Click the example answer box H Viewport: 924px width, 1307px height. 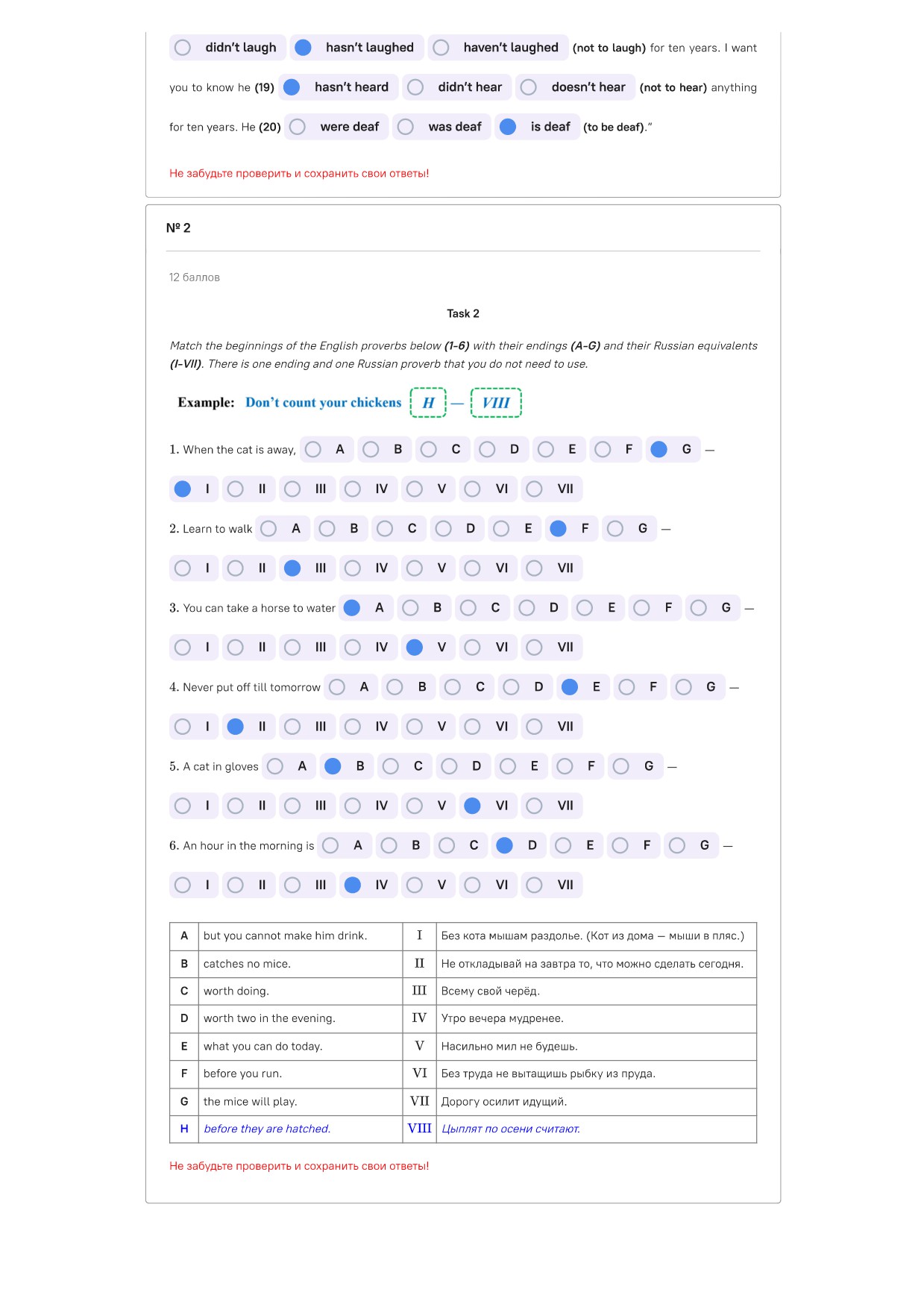click(428, 403)
